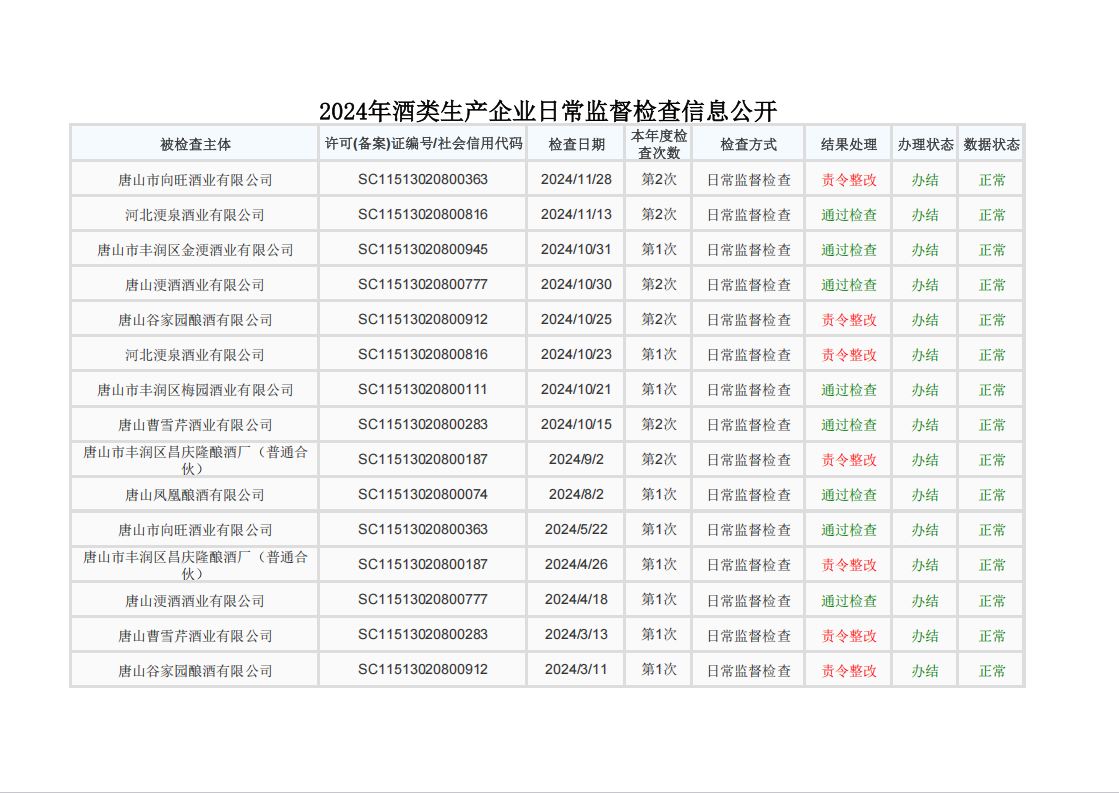Click 唐山曹雪芹酒业有限公司 in the 2024/10/15 row
Image resolution: width=1119 pixels, height=793 pixels.
pyautogui.click(x=195, y=425)
